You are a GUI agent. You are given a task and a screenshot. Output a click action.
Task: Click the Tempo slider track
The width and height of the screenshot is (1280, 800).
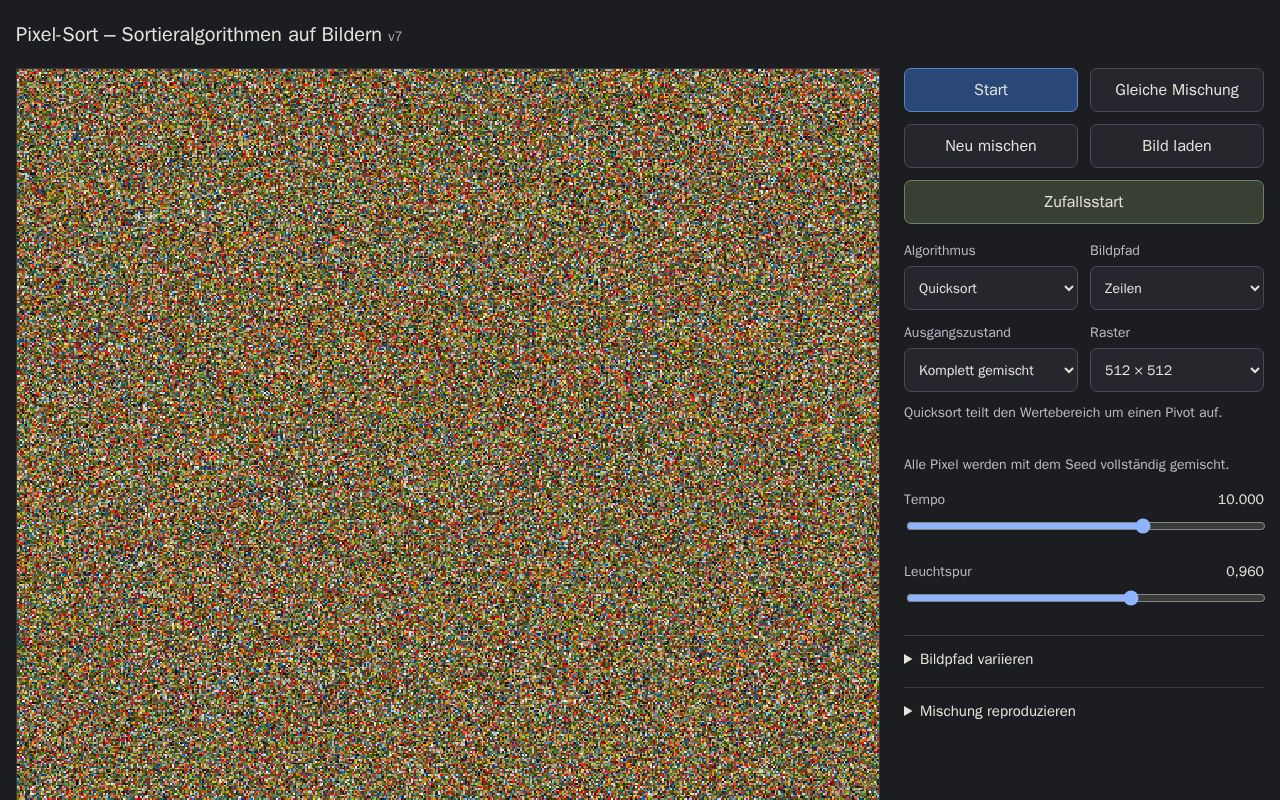pos(1084,526)
